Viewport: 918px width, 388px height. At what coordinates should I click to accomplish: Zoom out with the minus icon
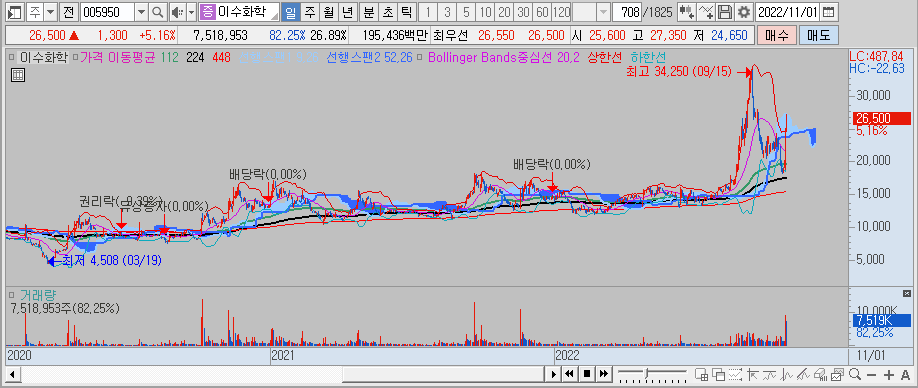[872, 375]
